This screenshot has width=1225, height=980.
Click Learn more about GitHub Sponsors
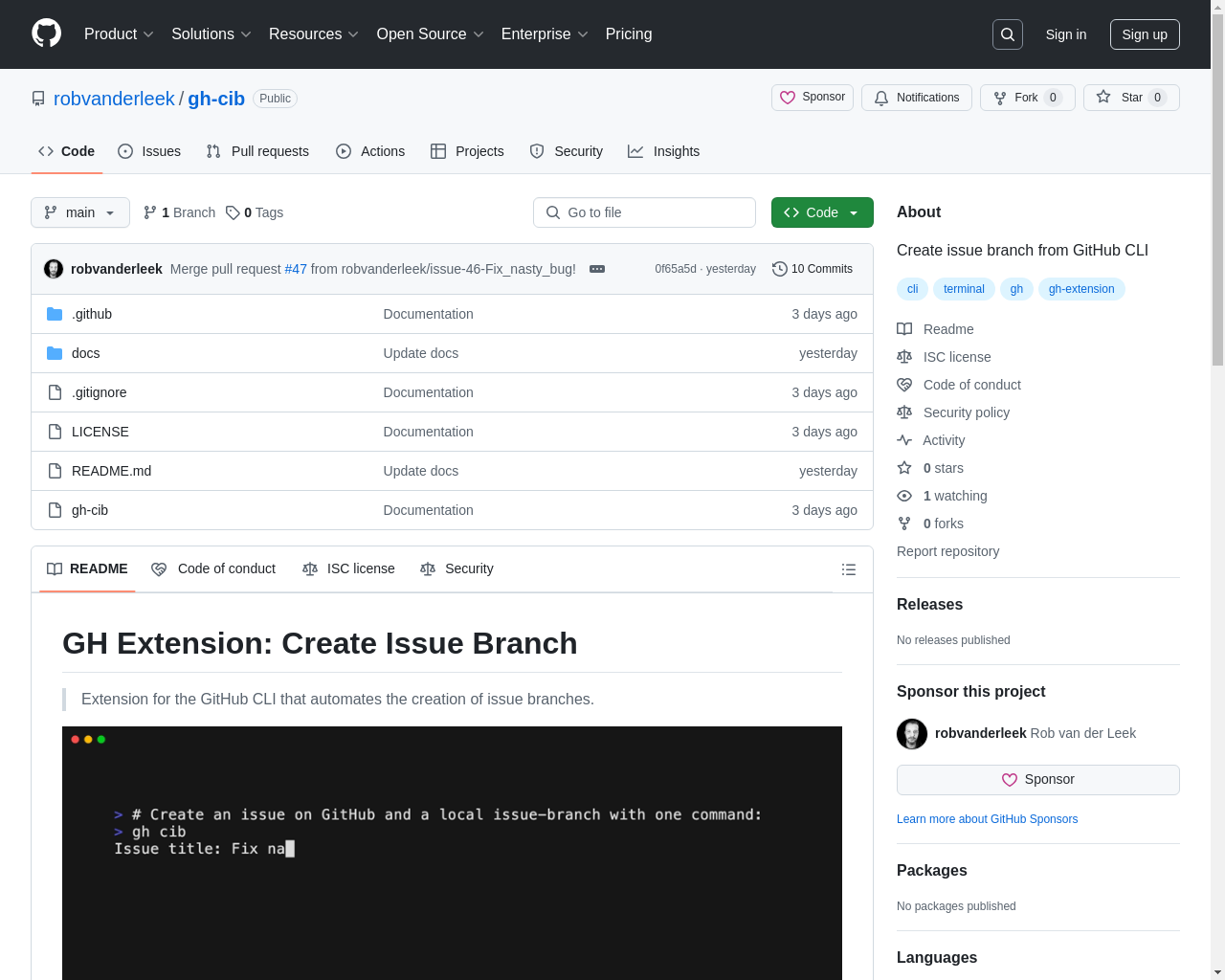(x=987, y=819)
